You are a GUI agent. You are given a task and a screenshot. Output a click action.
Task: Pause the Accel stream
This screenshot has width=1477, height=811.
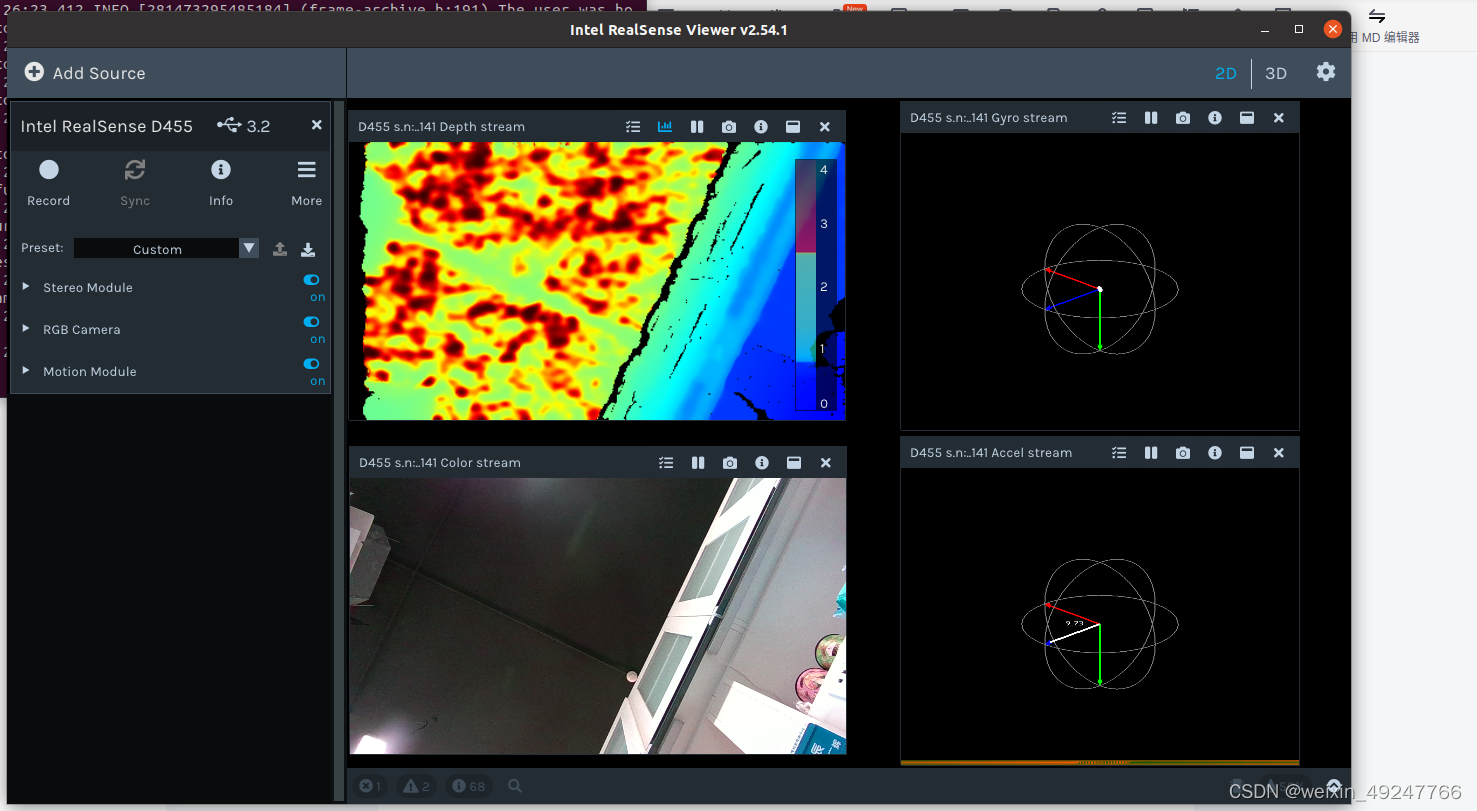pyautogui.click(x=1151, y=453)
